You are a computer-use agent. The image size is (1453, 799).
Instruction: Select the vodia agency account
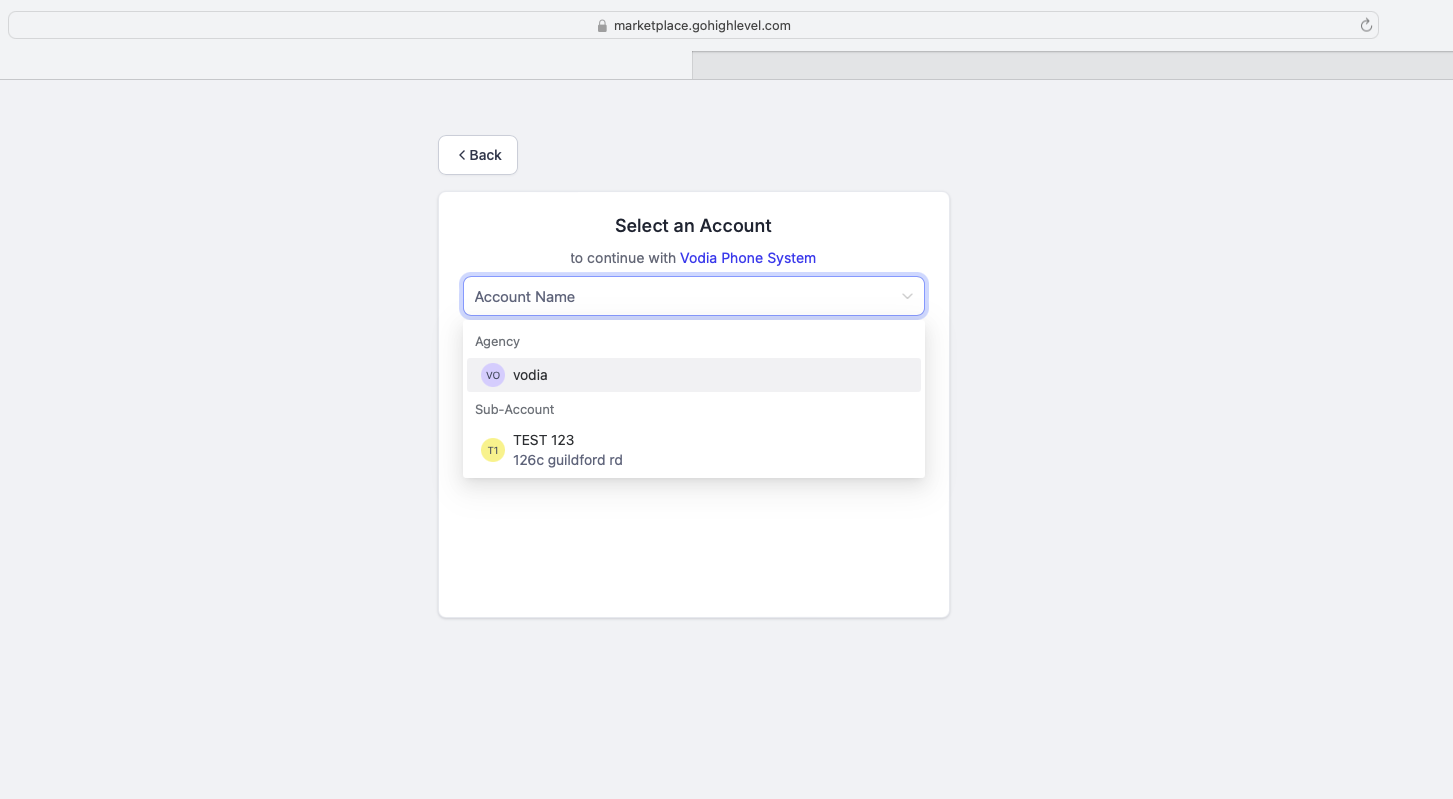[693, 375]
